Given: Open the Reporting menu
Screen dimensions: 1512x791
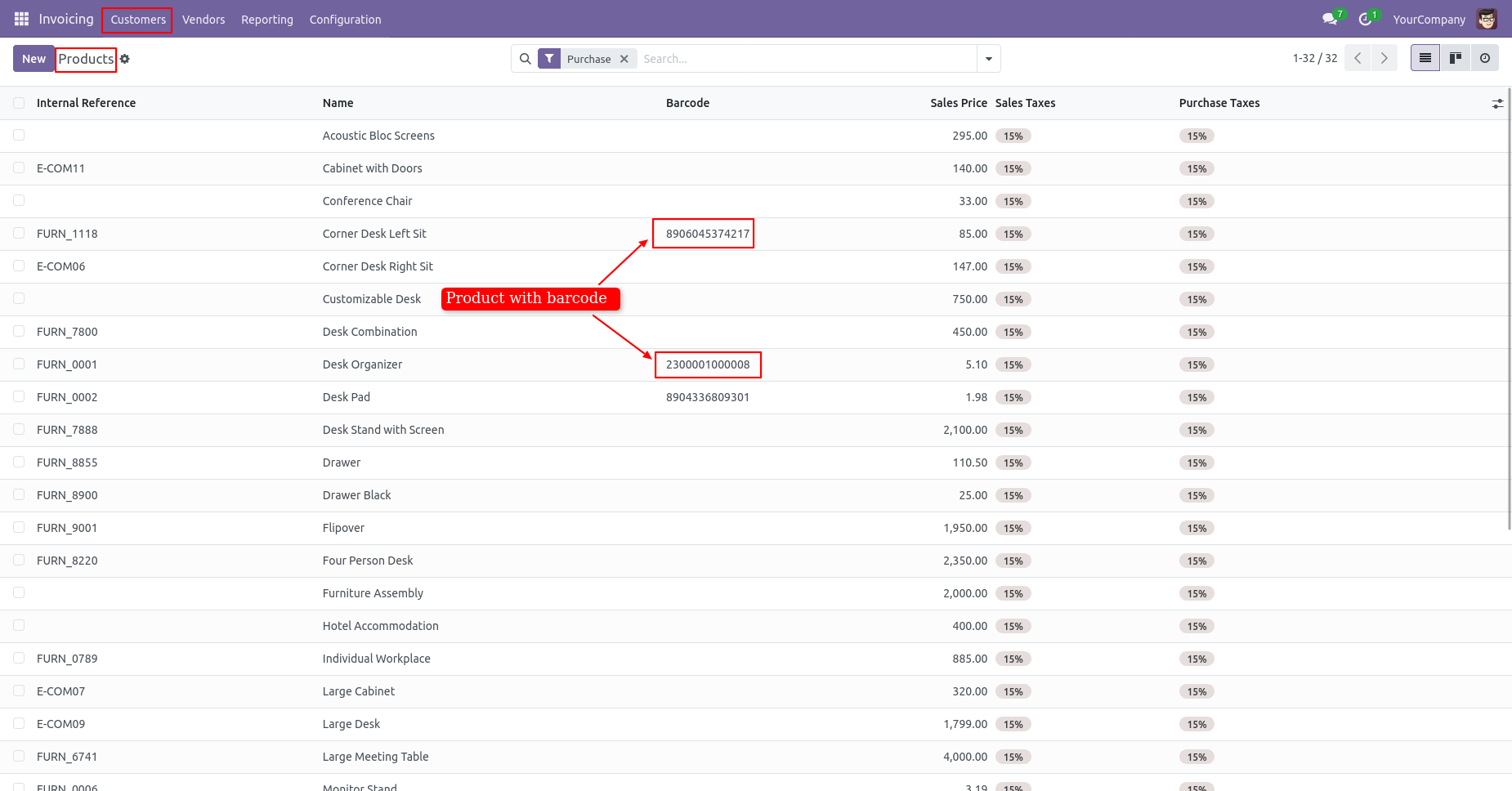Looking at the screenshot, I should tap(267, 20).
